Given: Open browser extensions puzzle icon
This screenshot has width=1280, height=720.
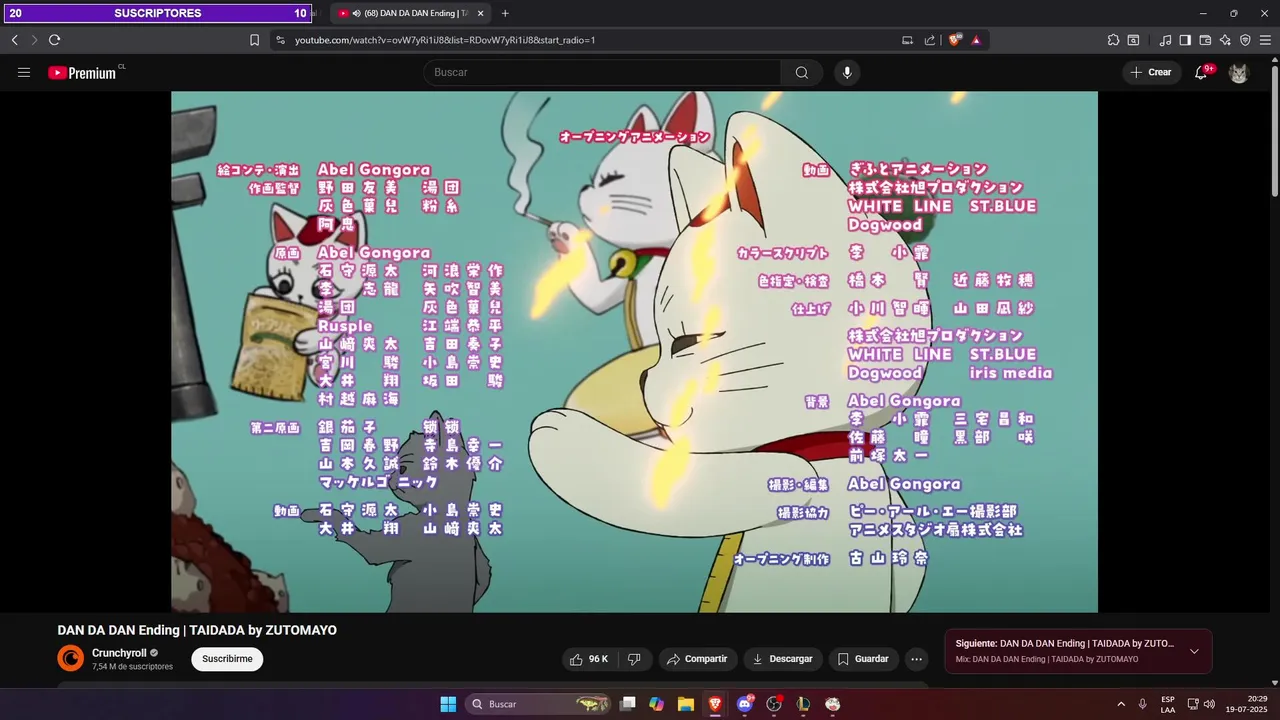Looking at the screenshot, I should [x=1113, y=40].
